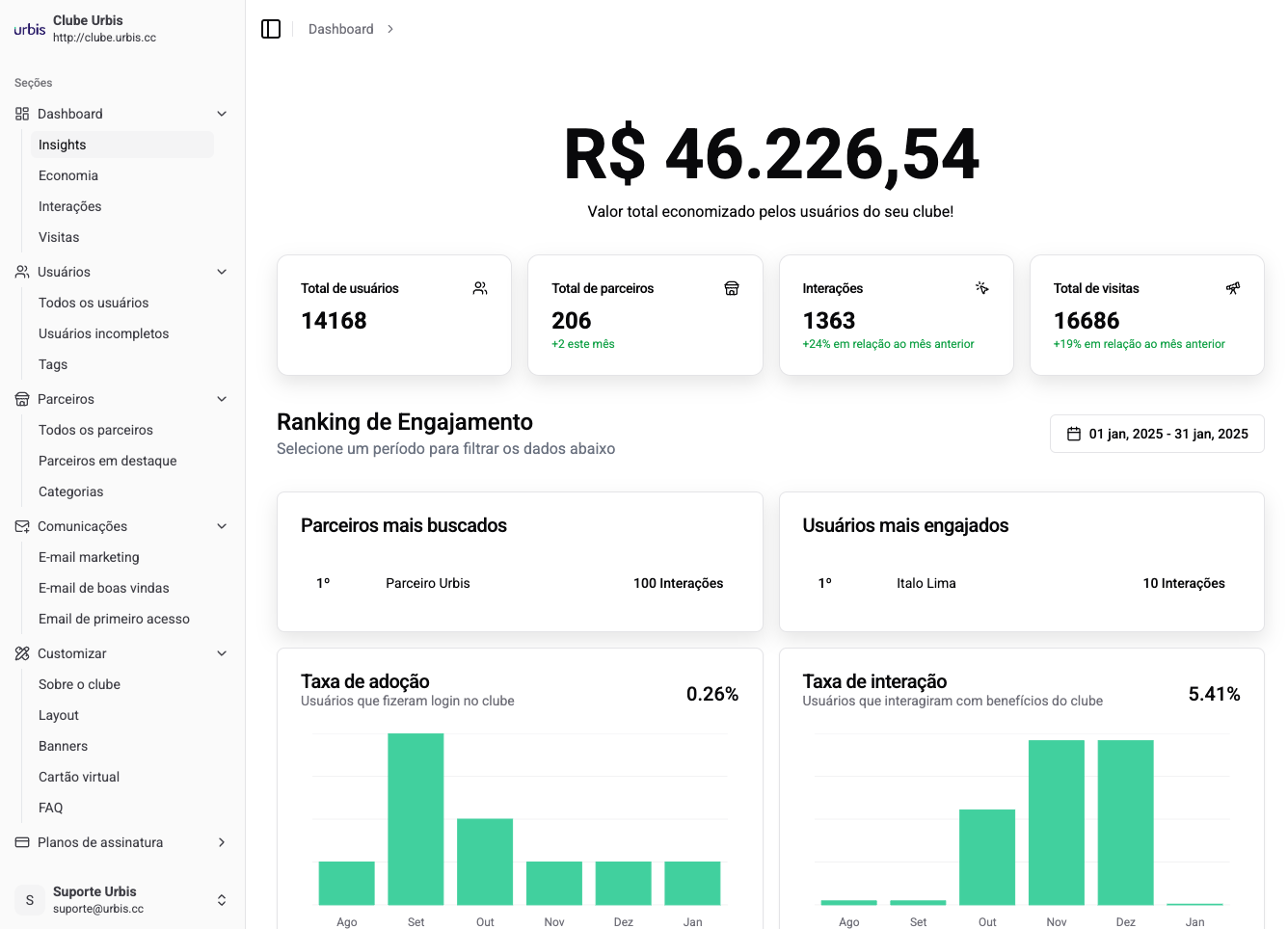Expand the Planos de assinatura section
This screenshot has height=929, width=1288.
click(x=222, y=842)
